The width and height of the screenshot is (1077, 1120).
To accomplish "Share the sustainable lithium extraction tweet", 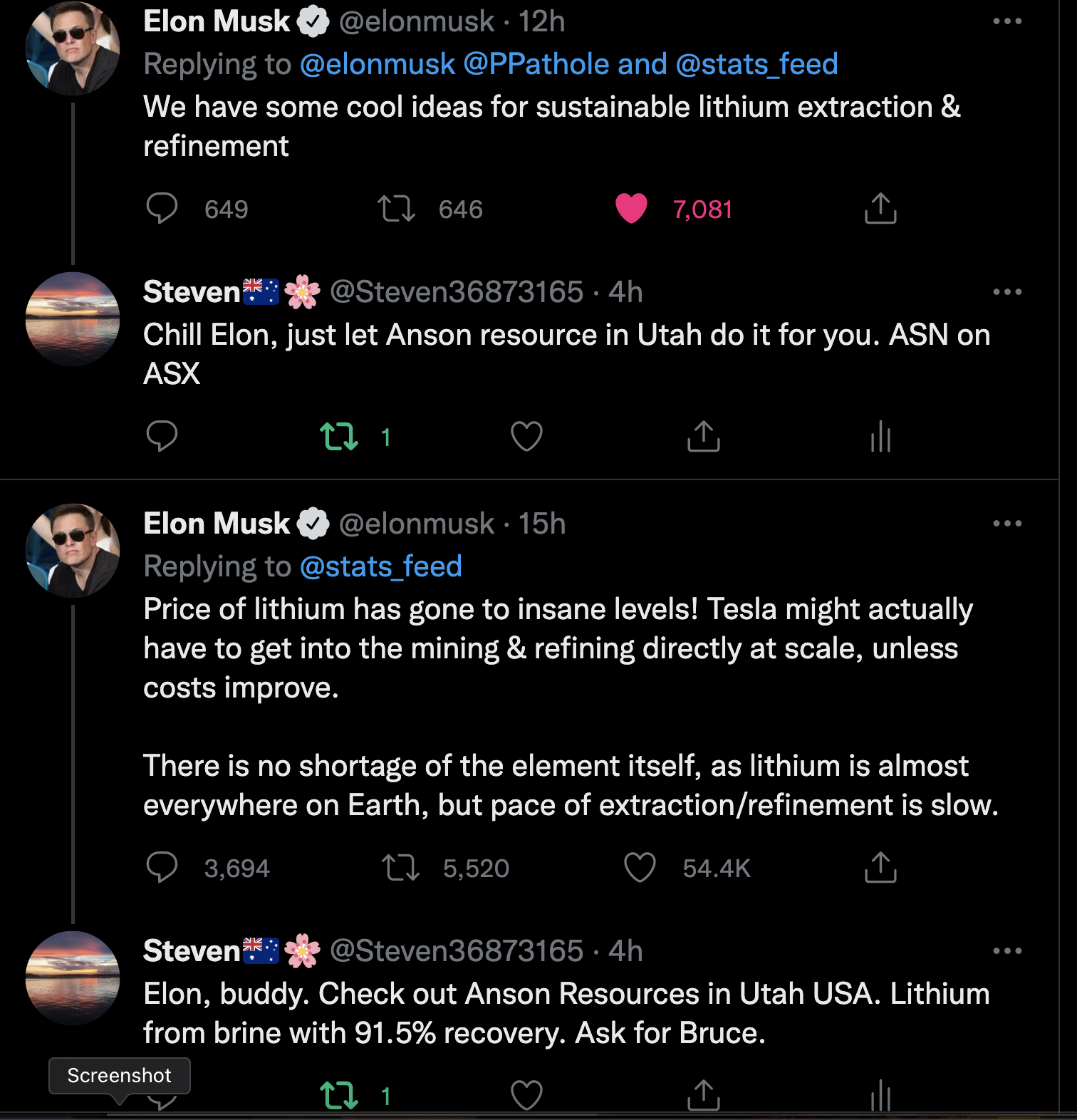I will coord(880,209).
